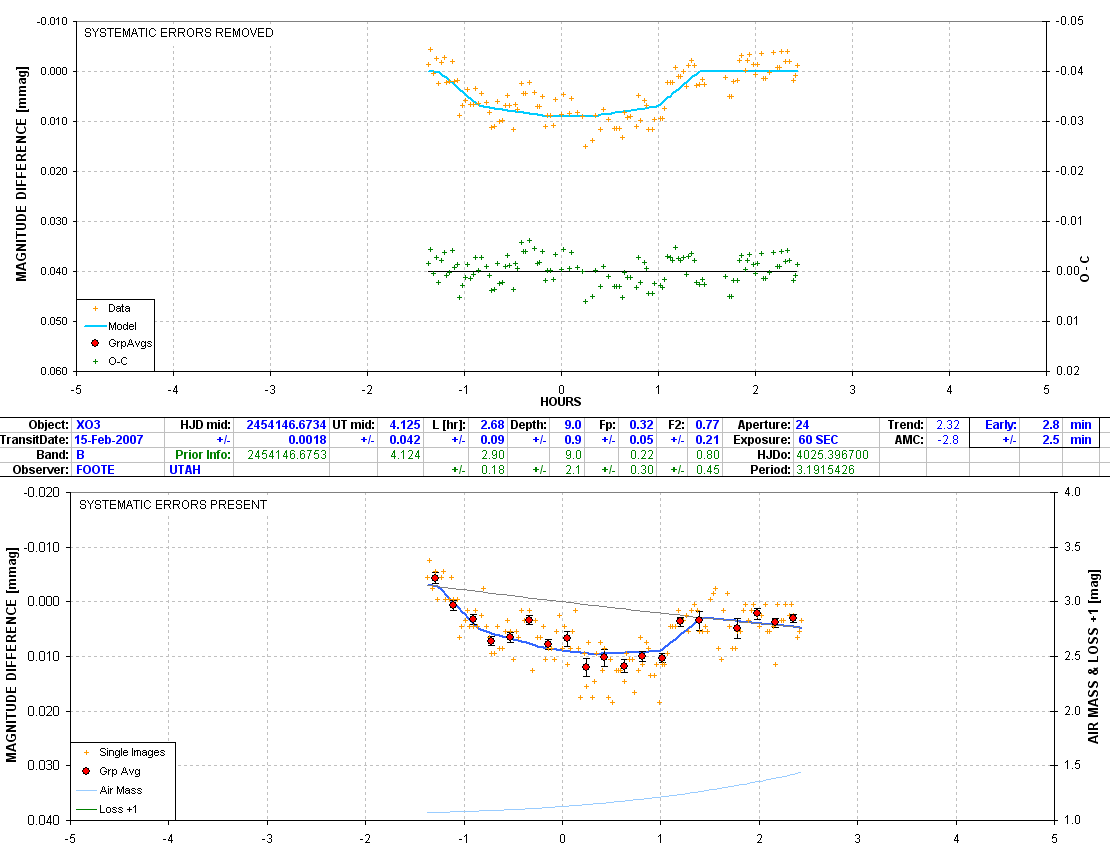
Task: Click the prior length value 2.90
Action: pyautogui.click(x=493, y=455)
